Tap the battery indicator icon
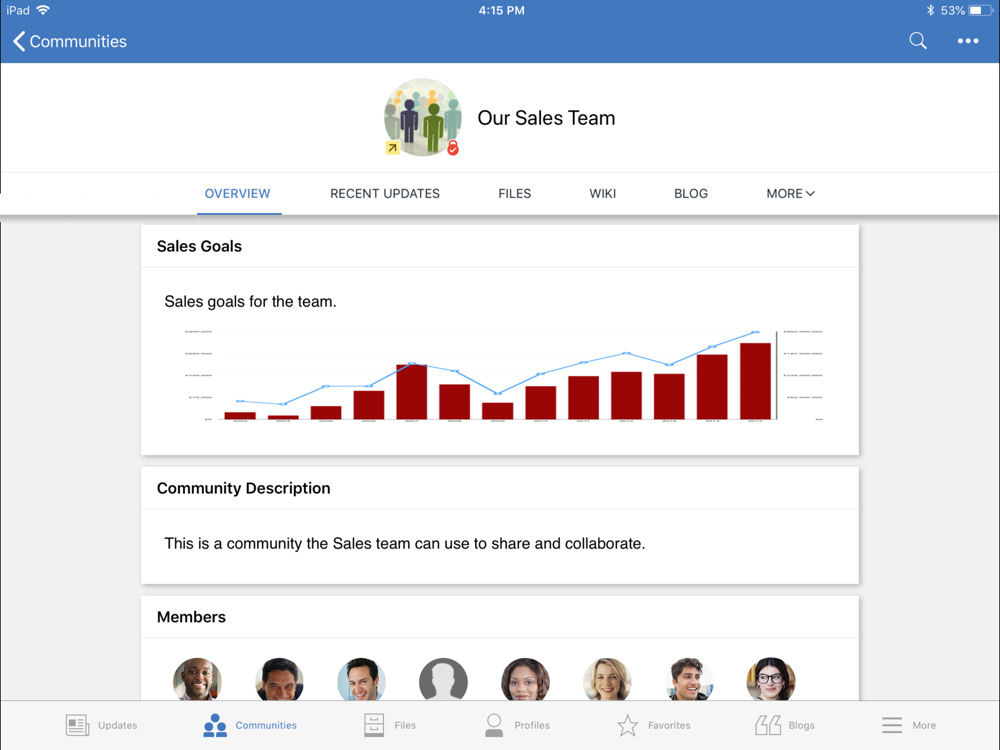This screenshot has height=750, width=1000. coord(980,10)
